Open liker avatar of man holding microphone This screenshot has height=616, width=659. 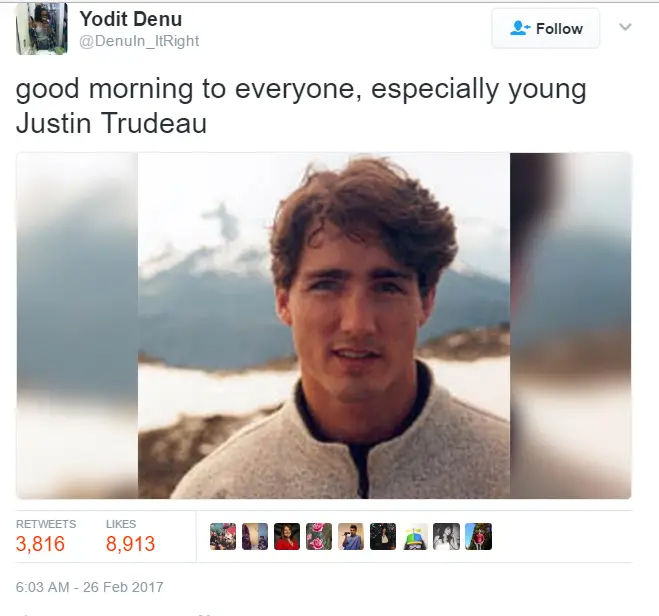click(x=351, y=536)
